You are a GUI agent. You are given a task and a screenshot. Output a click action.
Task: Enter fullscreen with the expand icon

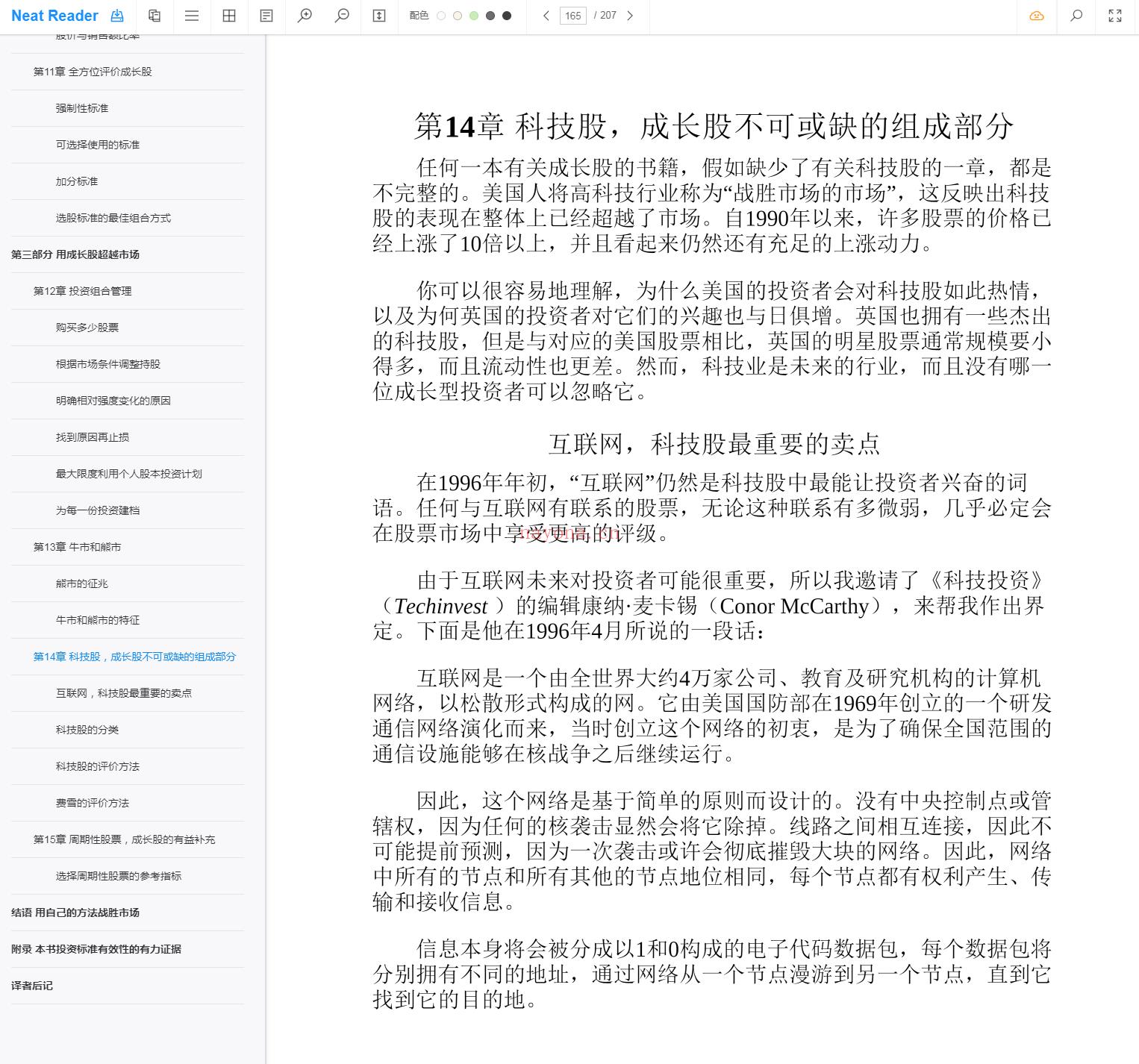[x=1115, y=16]
